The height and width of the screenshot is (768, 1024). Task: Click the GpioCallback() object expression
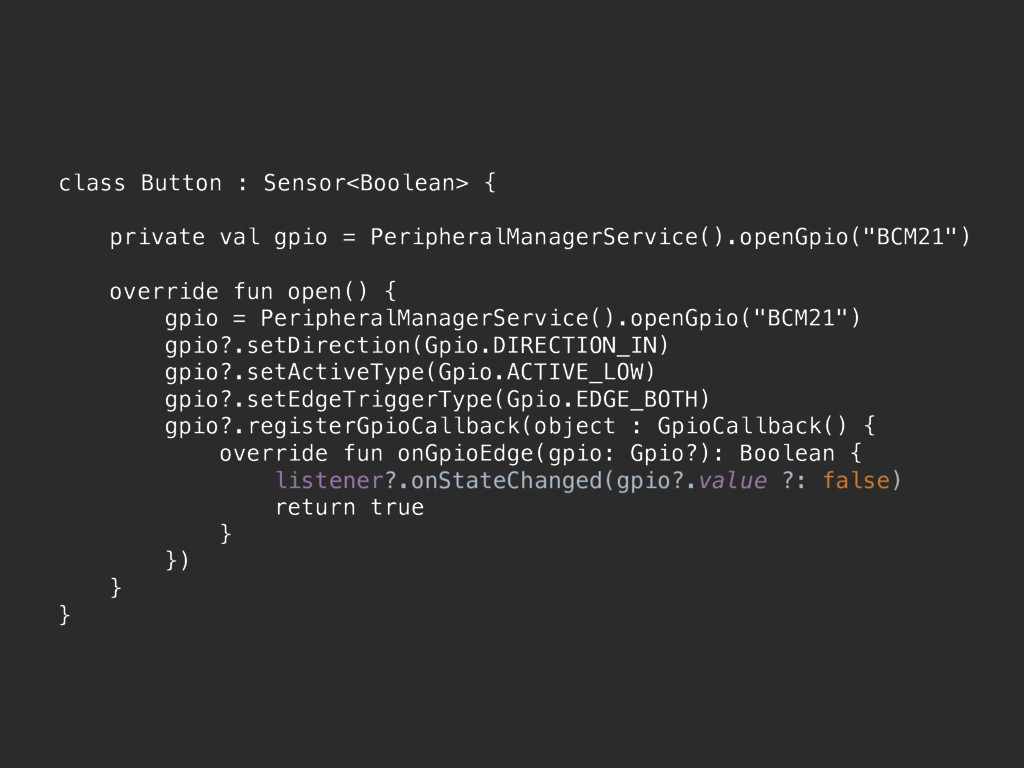(752, 426)
